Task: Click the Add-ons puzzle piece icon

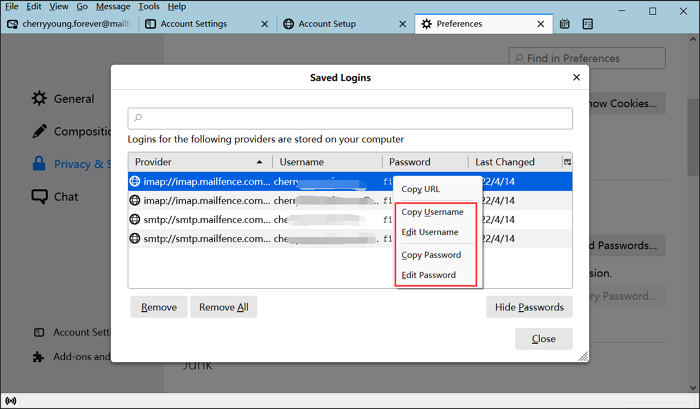Action: (38, 356)
